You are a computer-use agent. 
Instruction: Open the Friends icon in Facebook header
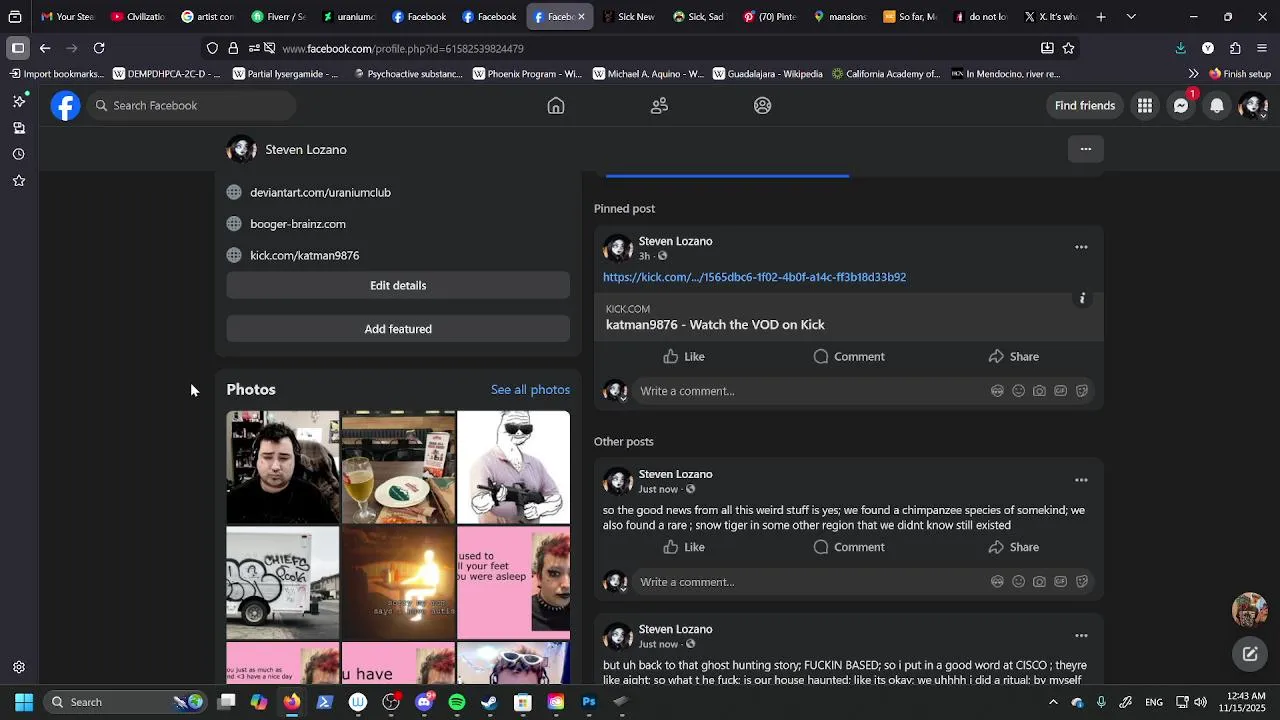tap(659, 105)
